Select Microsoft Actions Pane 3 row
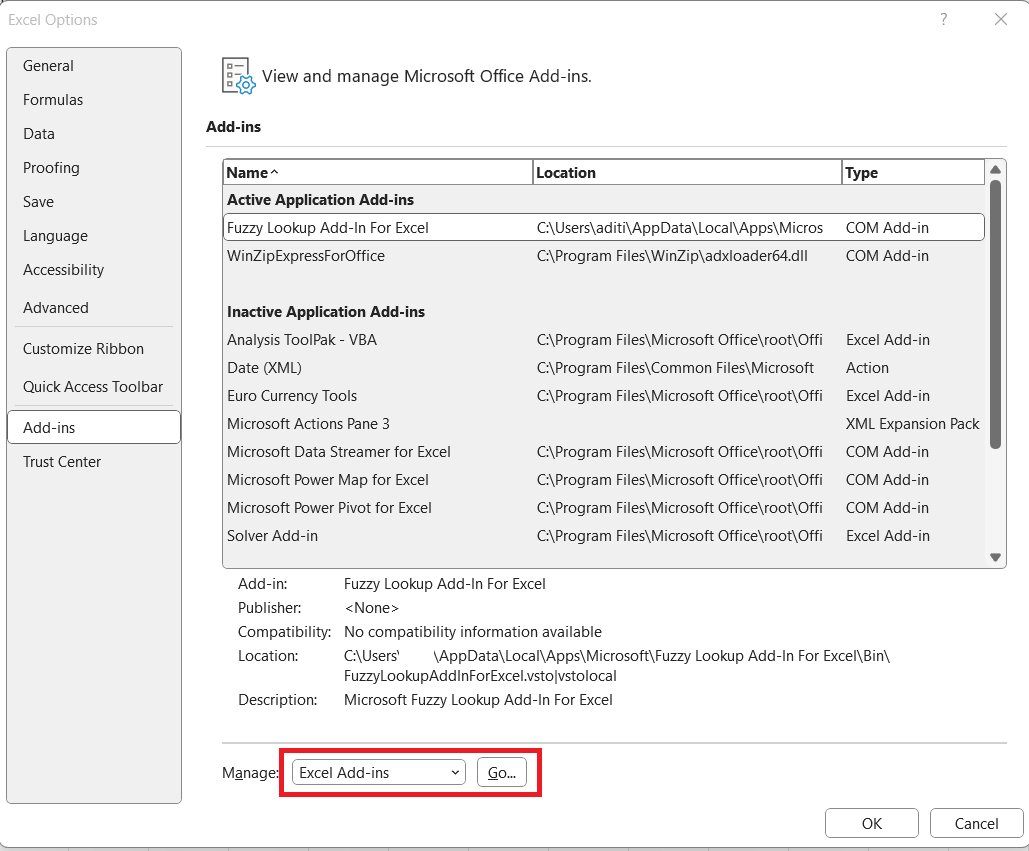 click(604, 424)
